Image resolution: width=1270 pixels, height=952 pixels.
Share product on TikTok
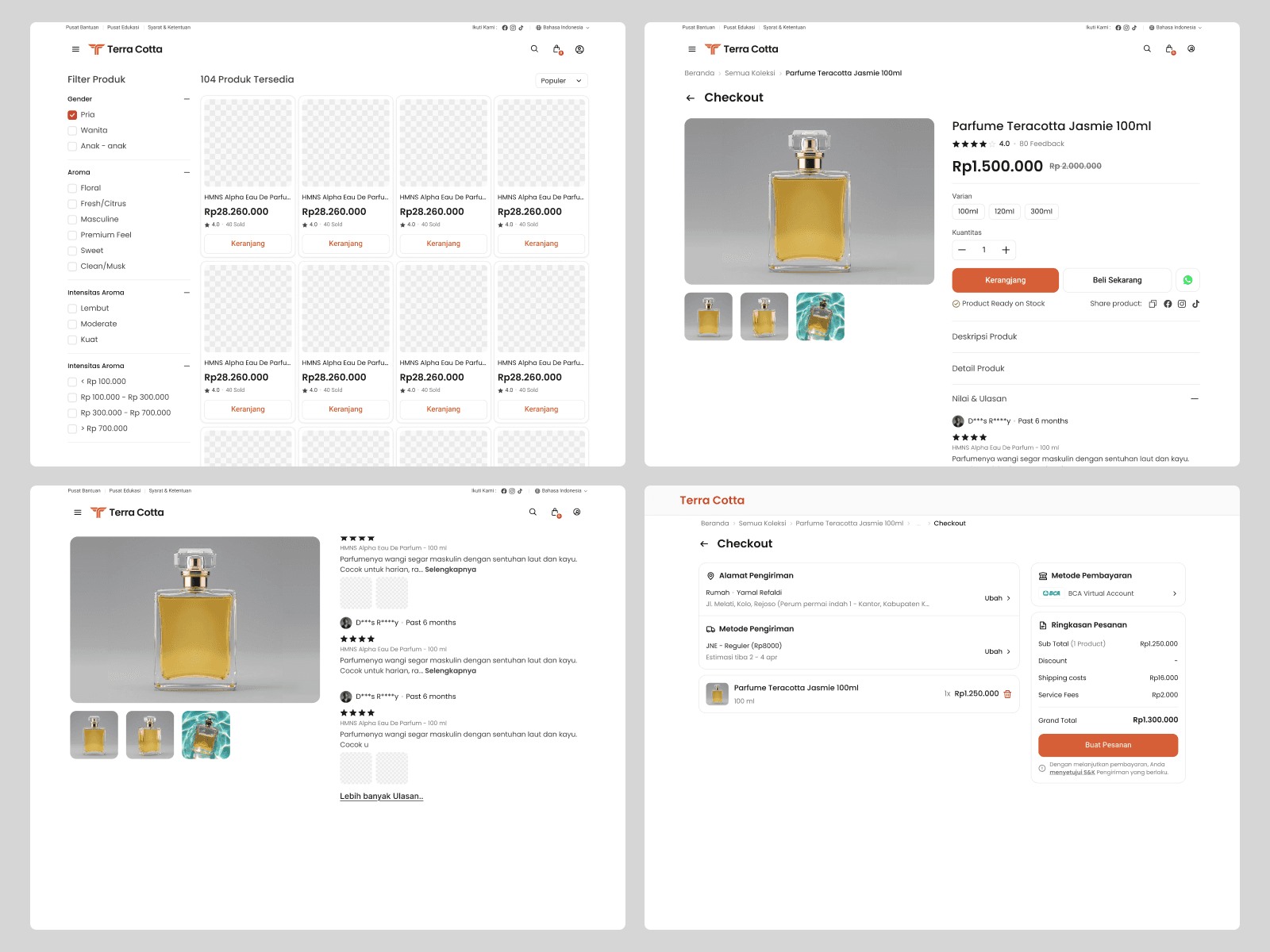[x=1195, y=304]
